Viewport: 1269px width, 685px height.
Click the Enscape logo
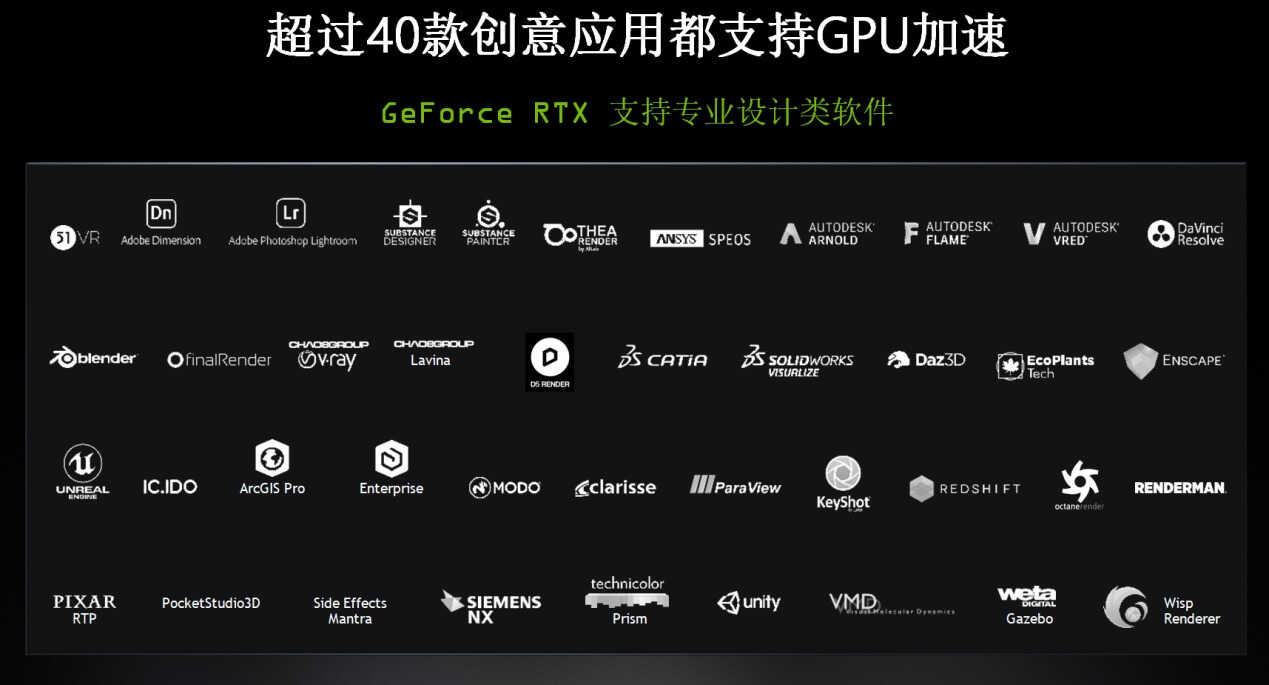pos(1174,361)
